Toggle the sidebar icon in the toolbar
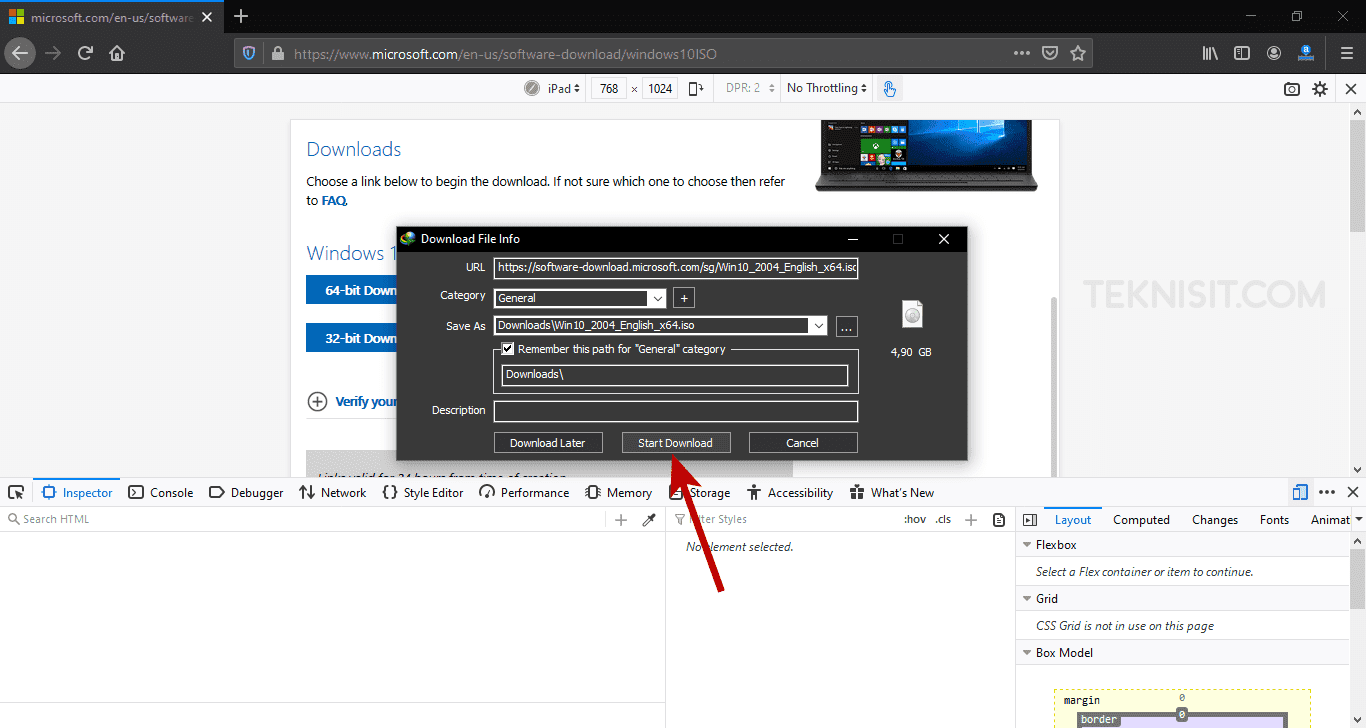The image size is (1366, 728). (x=1242, y=54)
